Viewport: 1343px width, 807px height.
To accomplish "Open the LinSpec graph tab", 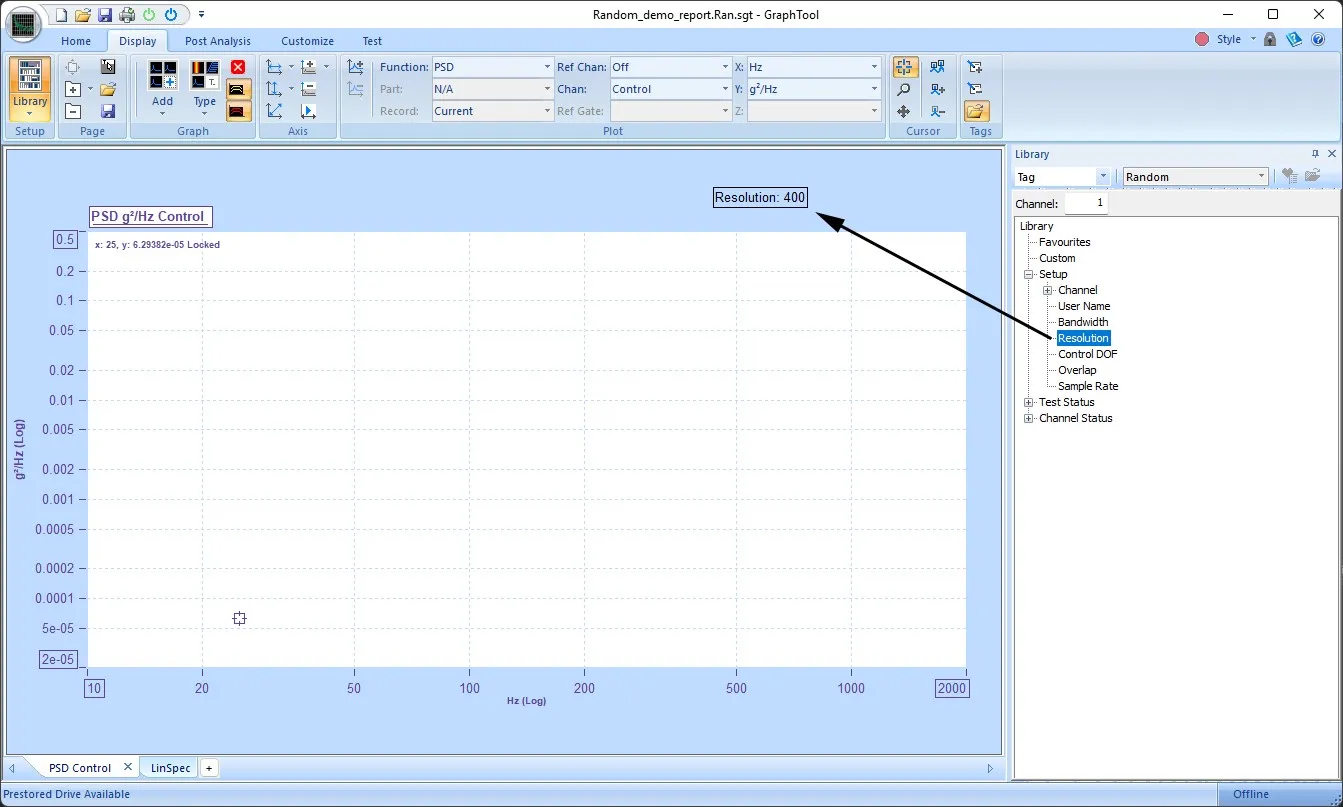I will 168,767.
